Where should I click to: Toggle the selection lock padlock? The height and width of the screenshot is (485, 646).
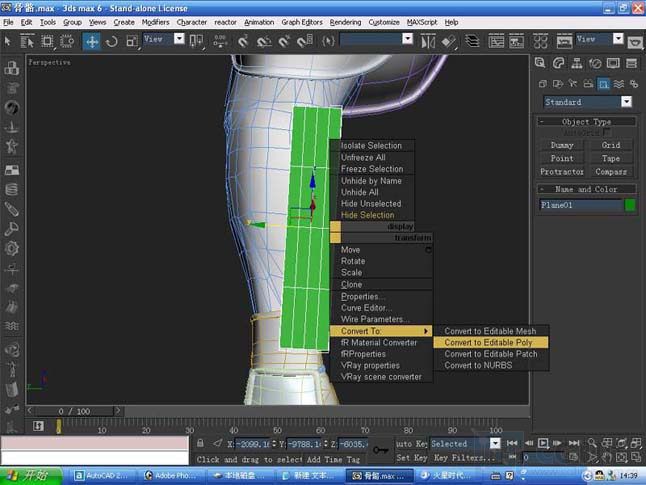pyautogui.click(x=200, y=443)
